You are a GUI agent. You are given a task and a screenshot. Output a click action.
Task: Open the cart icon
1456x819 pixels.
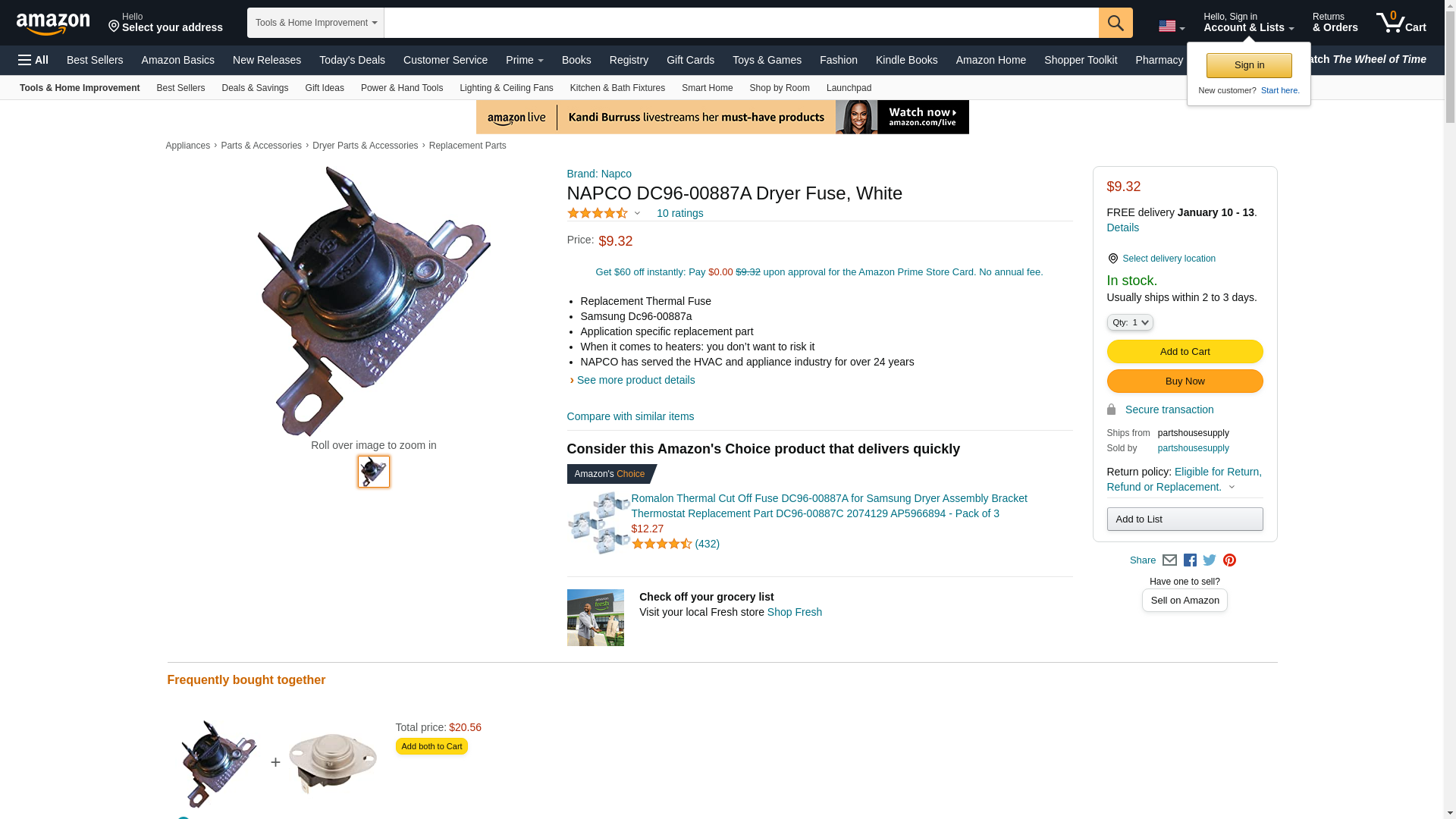1401,23
